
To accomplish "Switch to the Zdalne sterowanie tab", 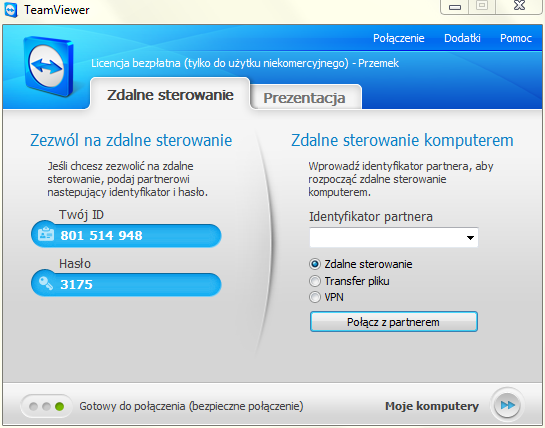I will coord(170,95).
